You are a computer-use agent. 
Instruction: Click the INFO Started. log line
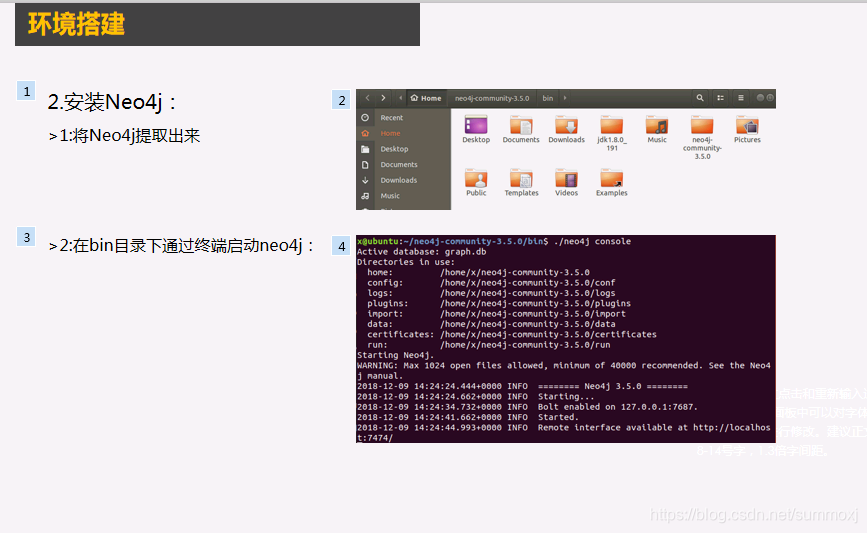click(x=467, y=417)
